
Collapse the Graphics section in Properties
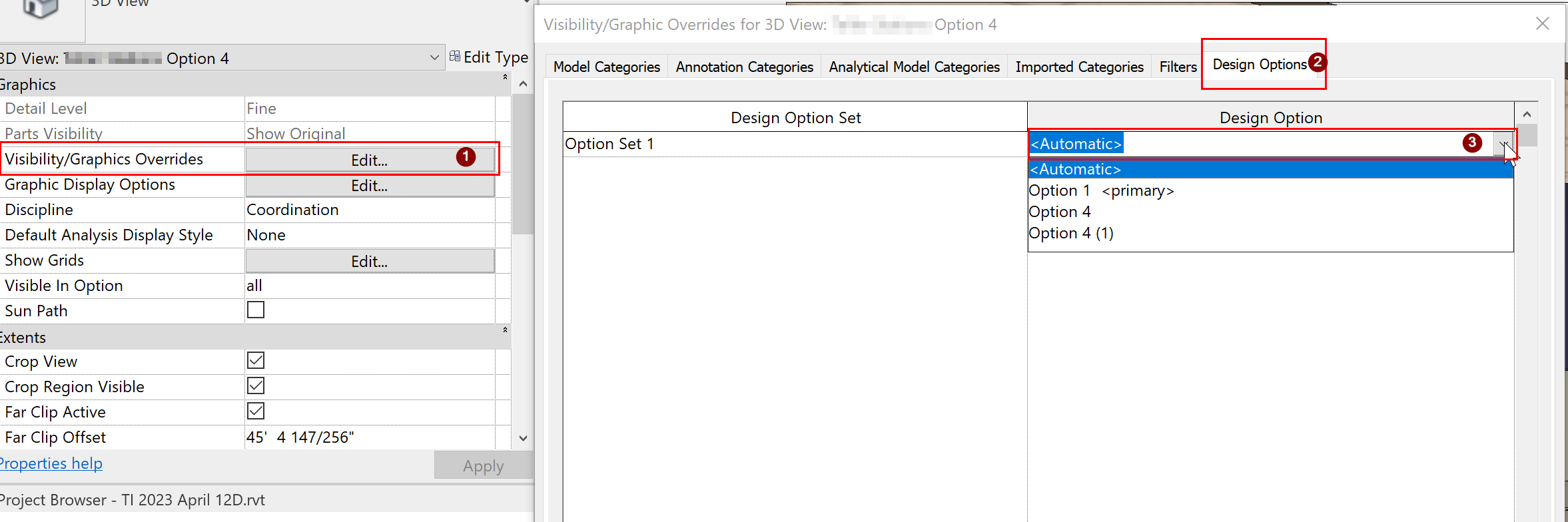(505, 77)
